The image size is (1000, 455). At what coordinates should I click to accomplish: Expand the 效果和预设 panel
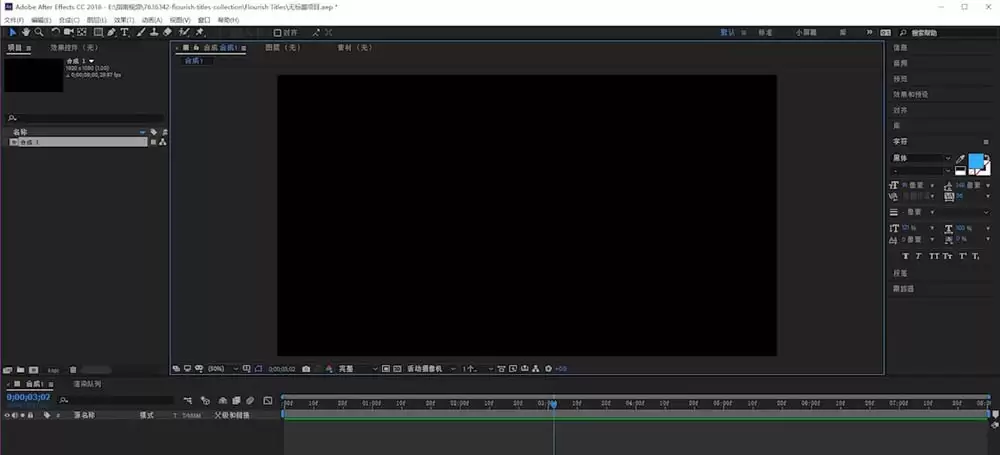coord(910,94)
